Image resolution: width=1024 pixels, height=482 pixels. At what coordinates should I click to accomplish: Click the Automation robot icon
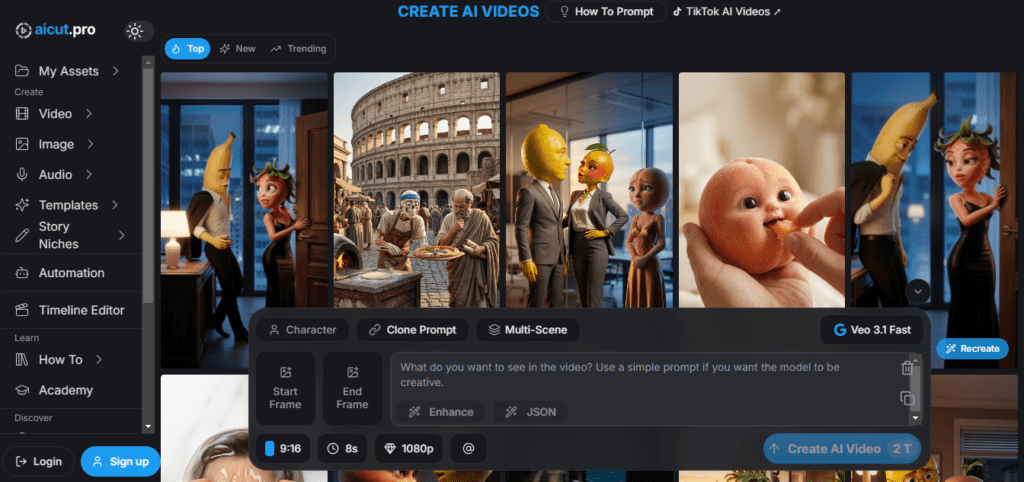point(22,273)
